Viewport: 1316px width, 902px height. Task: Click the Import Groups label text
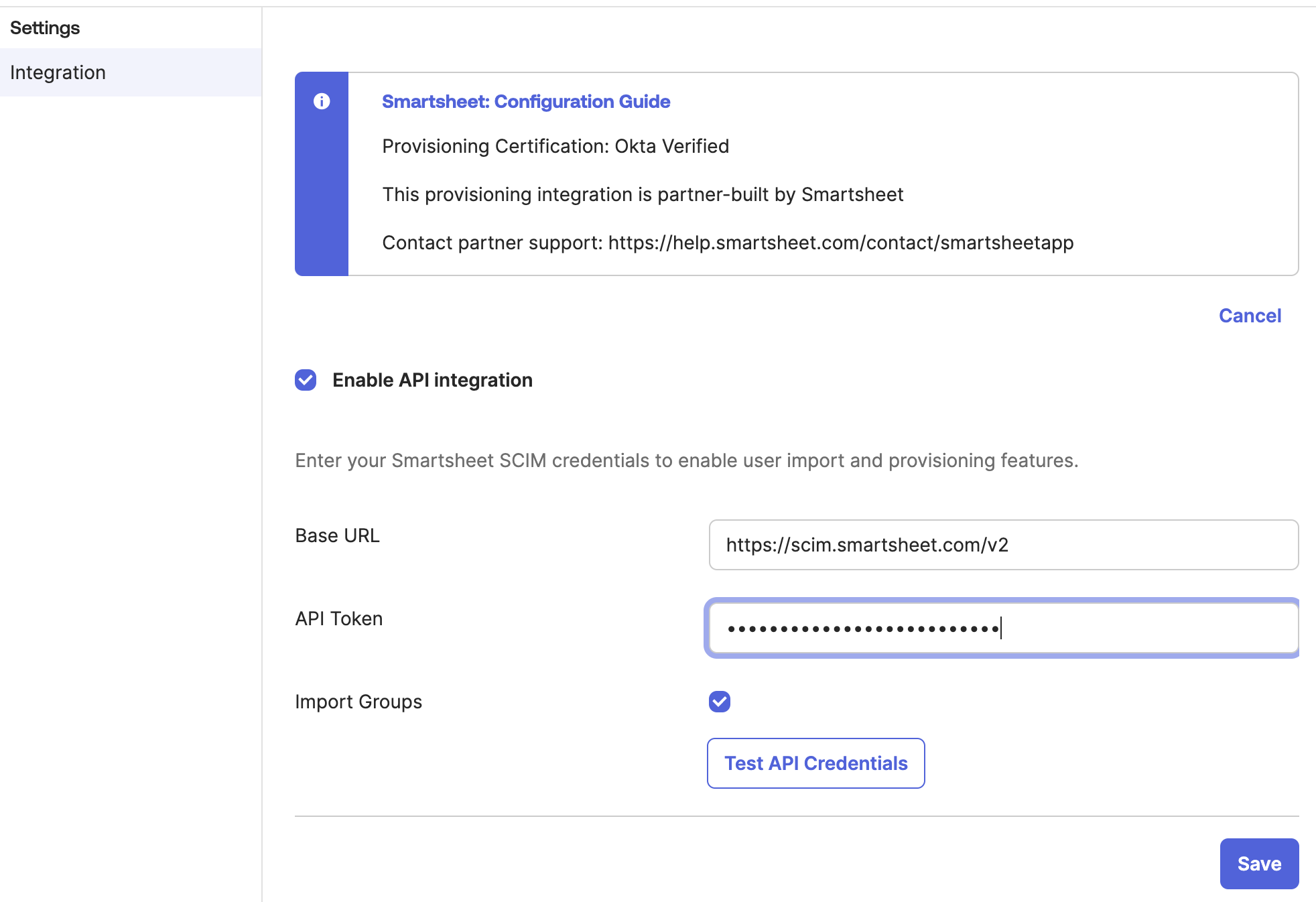(x=358, y=702)
